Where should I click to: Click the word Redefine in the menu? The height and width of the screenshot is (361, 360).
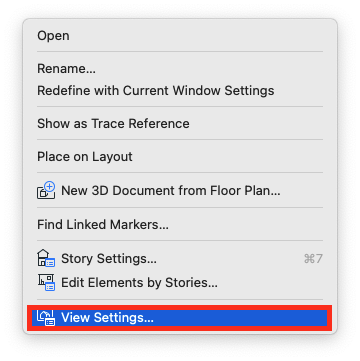[x=61, y=91]
